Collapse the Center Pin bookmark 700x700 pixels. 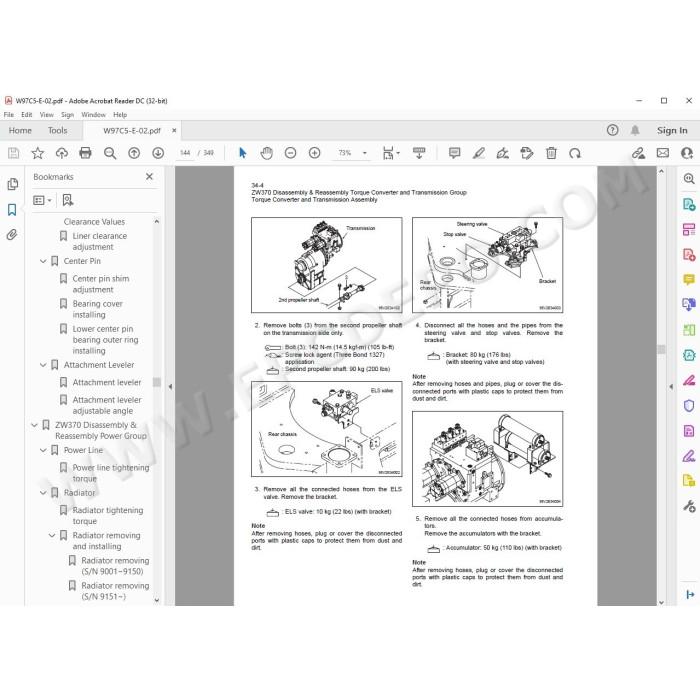click(x=43, y=261)
